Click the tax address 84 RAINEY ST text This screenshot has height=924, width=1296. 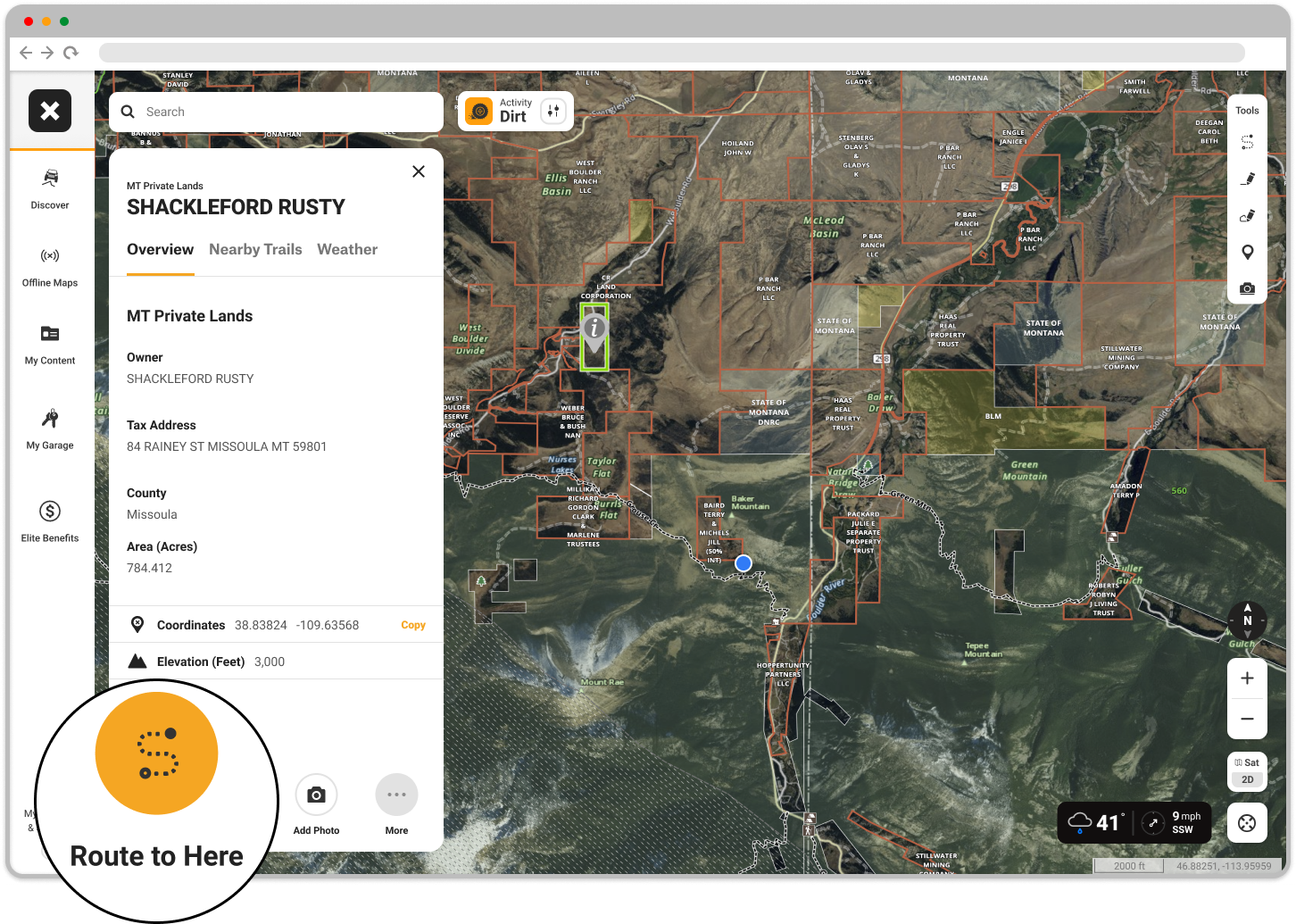pos(227,446)
